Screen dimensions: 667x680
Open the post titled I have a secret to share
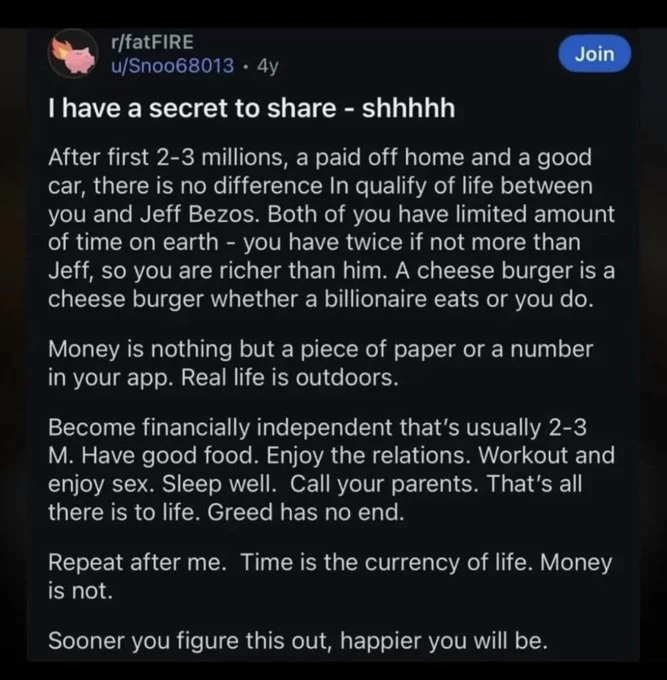tap(252, 108)
